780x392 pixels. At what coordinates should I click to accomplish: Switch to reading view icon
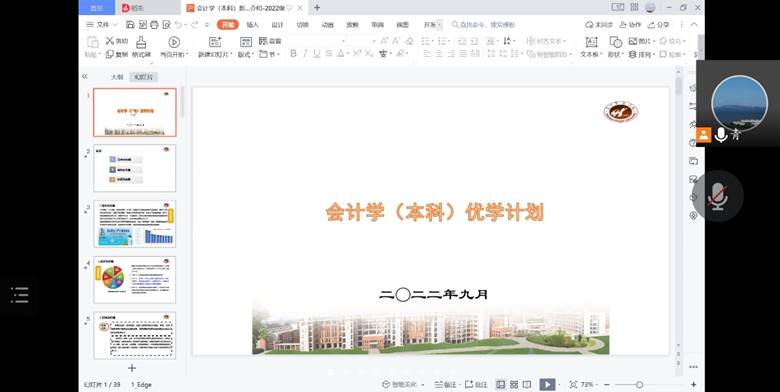pyautogui.click(x=527, y=385)
